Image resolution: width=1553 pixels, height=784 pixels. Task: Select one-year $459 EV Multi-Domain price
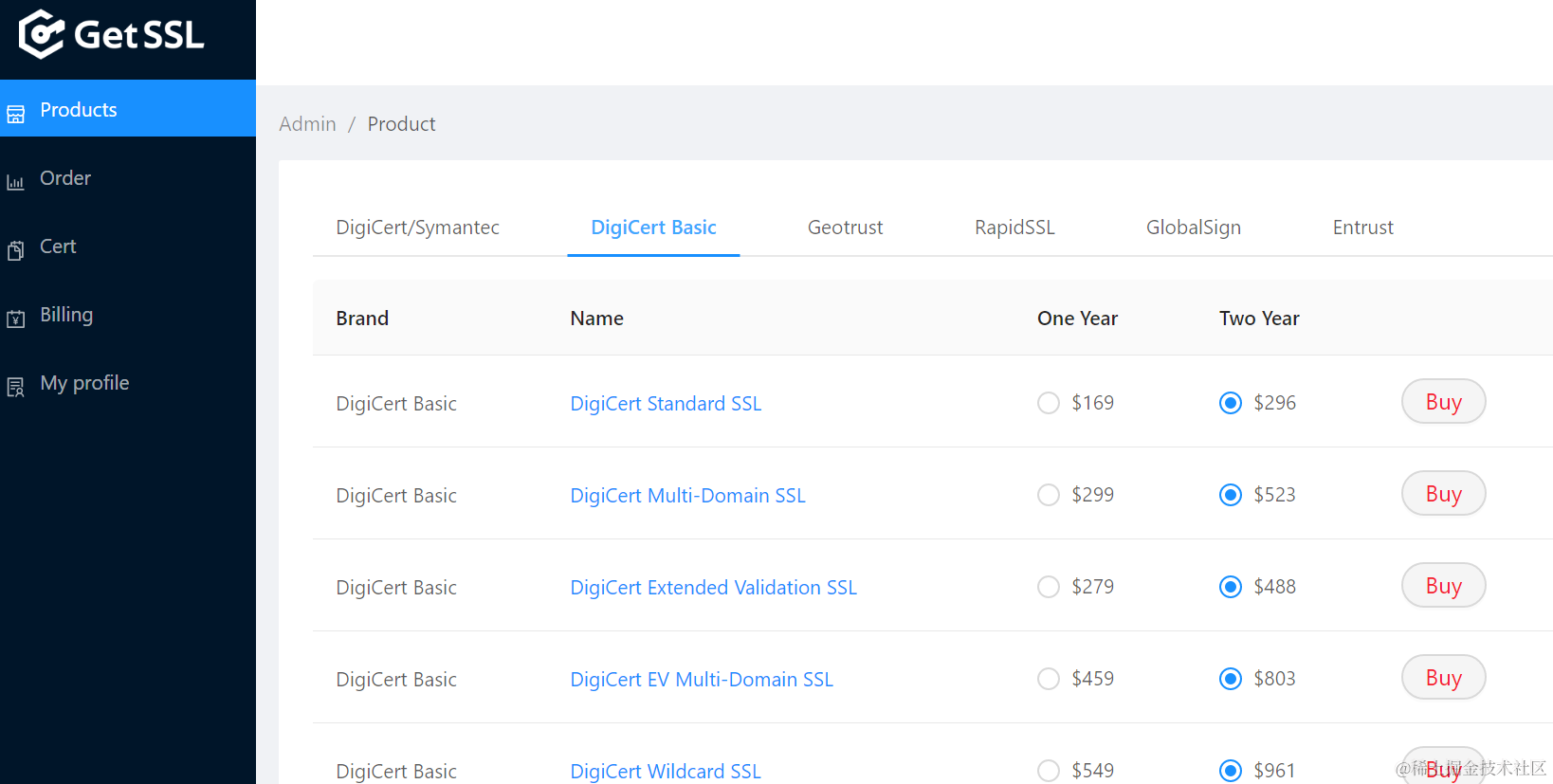point(1048,679)
